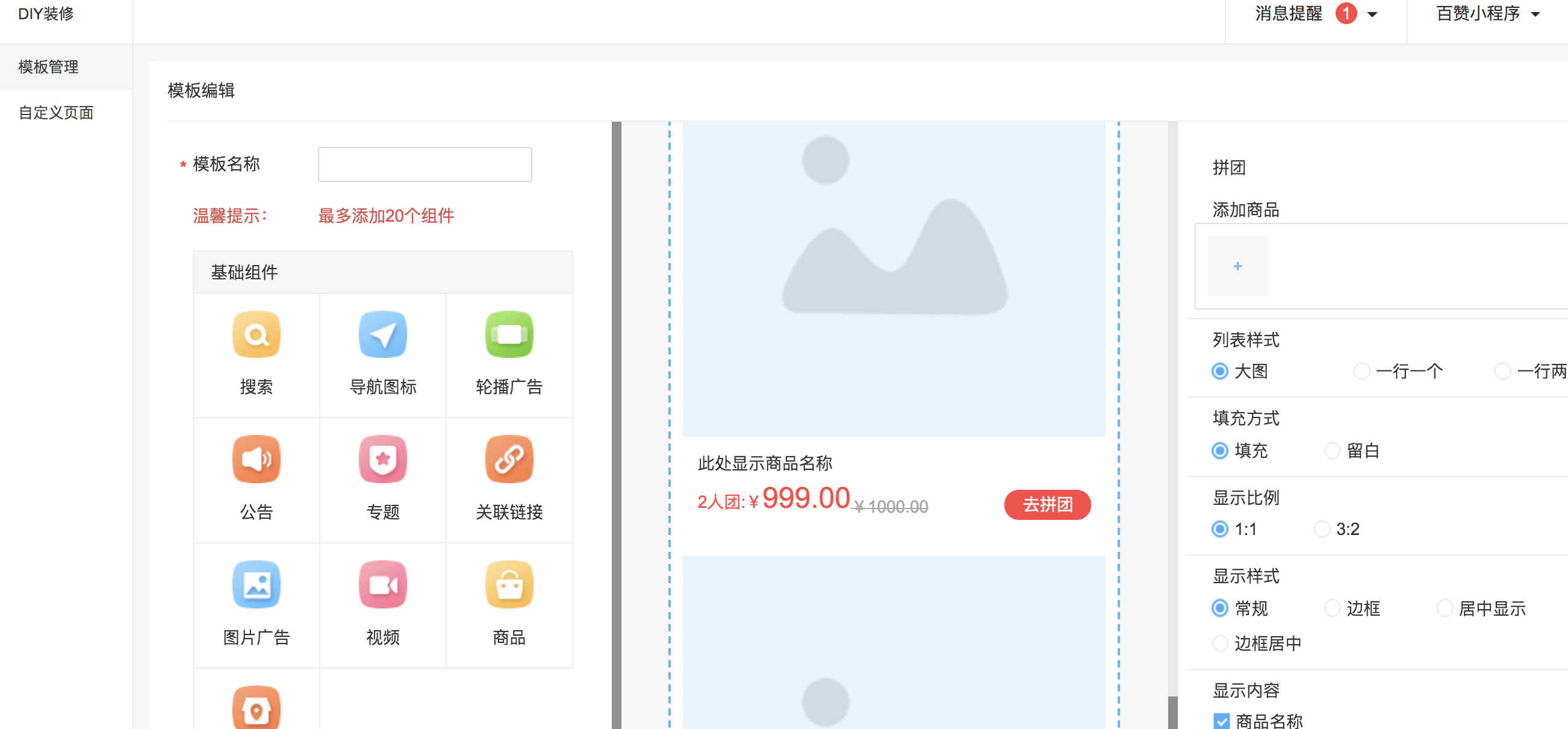Click the 基础组件 section header
Screen dimensions: 1568x729
coord(383,272)
